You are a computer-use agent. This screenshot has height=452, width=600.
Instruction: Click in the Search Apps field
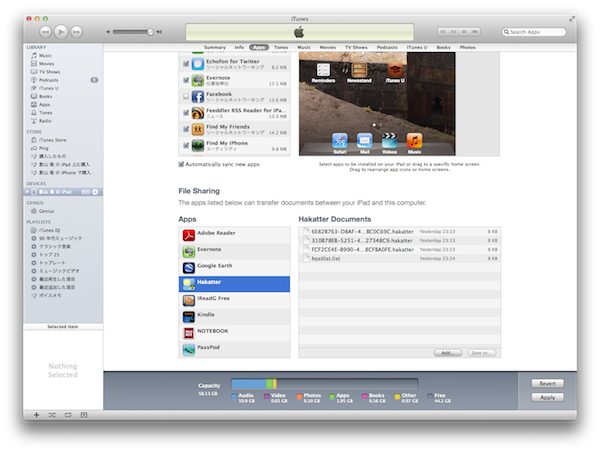click(x=534, y=32)
